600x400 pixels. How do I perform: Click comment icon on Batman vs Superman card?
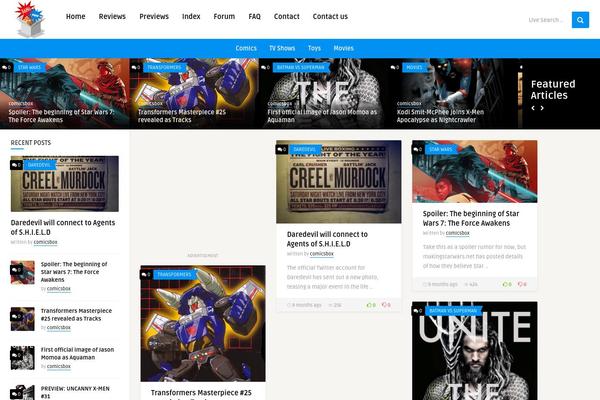[417, 311]
